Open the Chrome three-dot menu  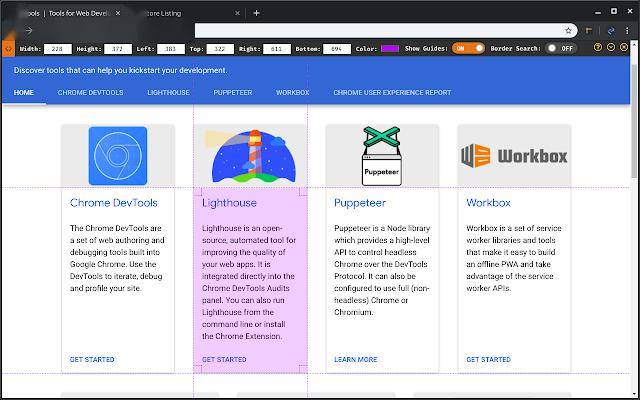(x=627, y=31)
